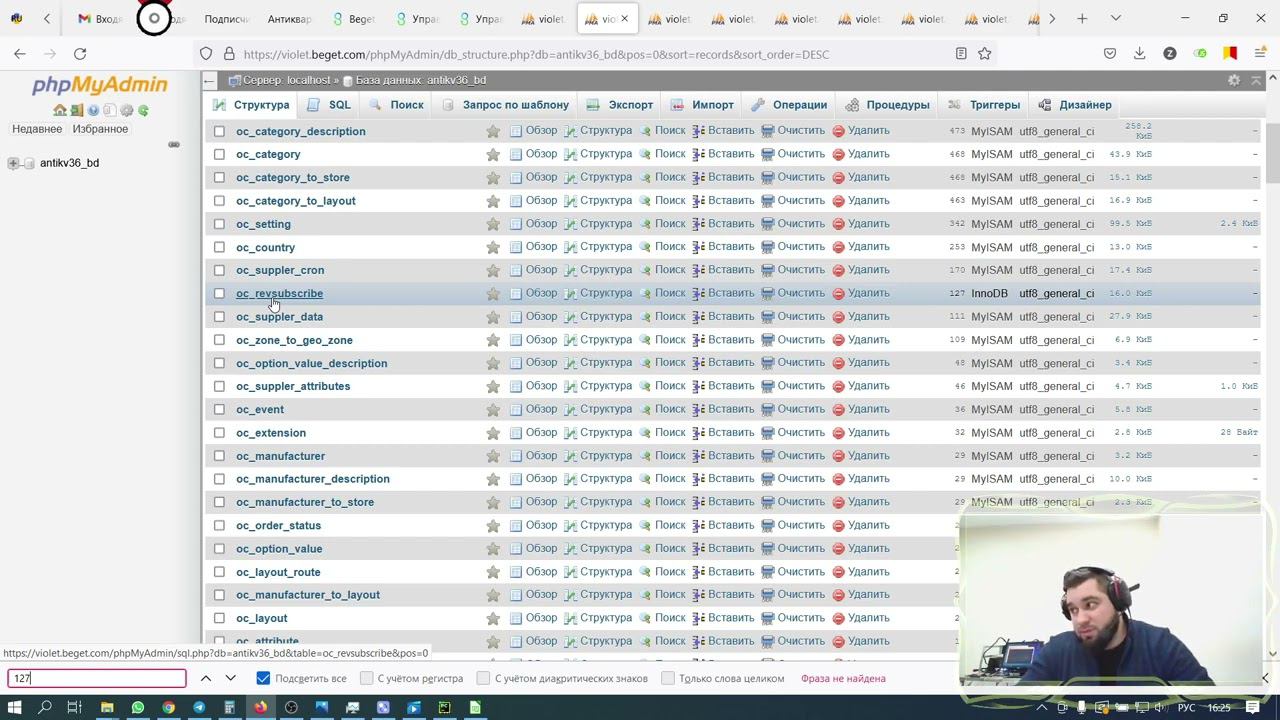Select oc_revsubscribe row checkbox

[x=219, y=293]
